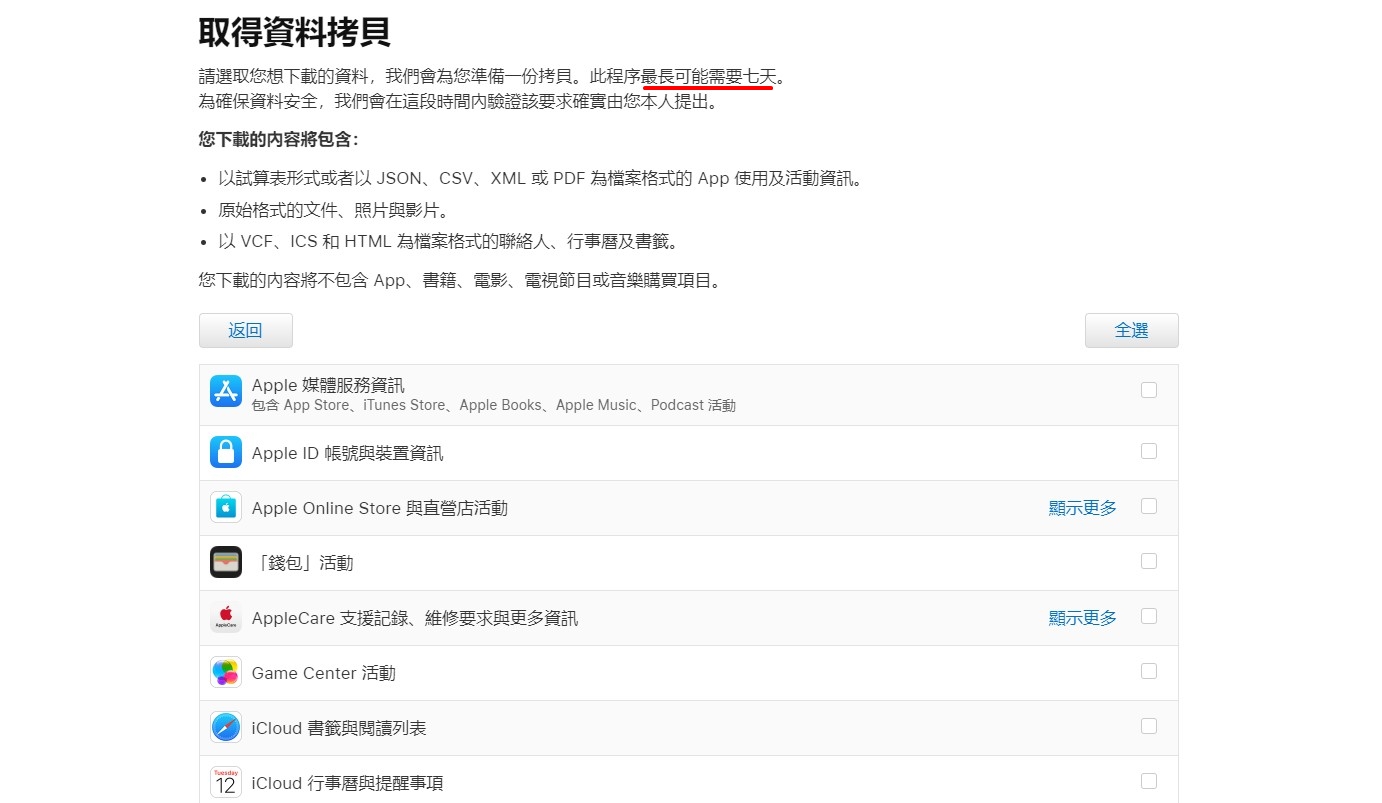1382x803 pixels.
Task: Click the AppleCare 支援記錄、維修要求與更多資訊 label
Action: point(415,618)
